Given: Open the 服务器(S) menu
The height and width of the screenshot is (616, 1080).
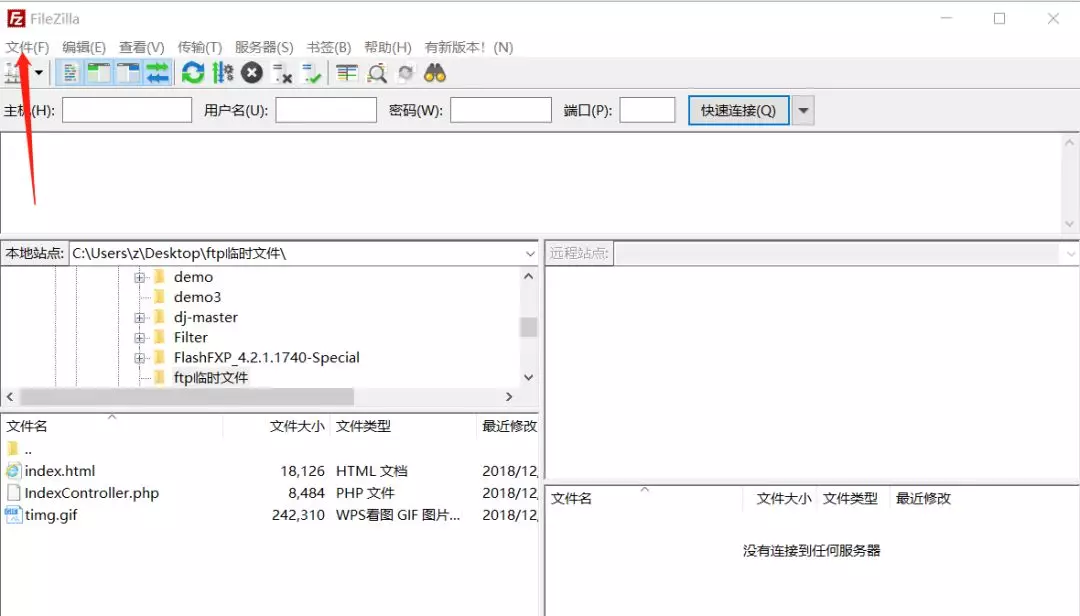Looking at the screenshot, I should point(264,47).
